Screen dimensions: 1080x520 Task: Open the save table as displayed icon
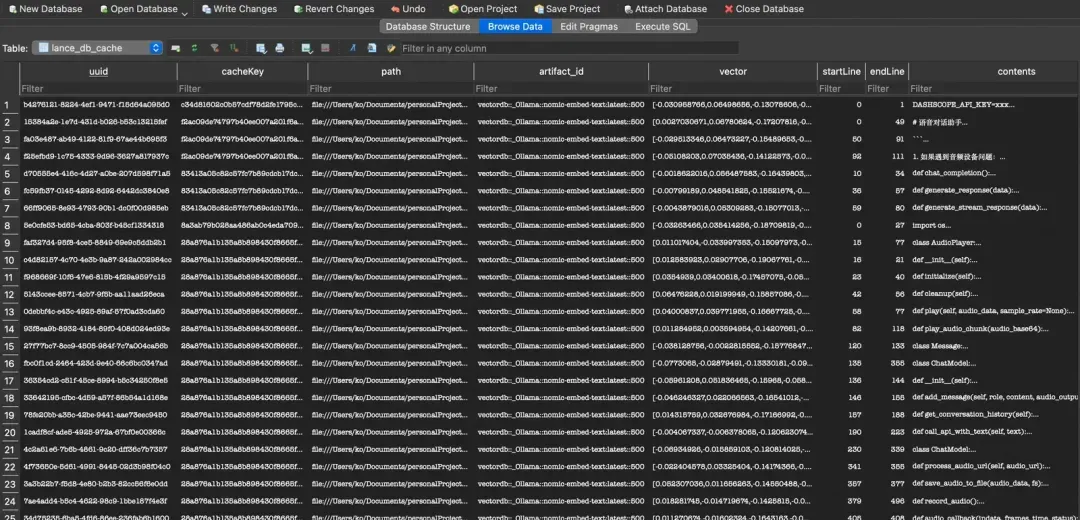(261, 48)
